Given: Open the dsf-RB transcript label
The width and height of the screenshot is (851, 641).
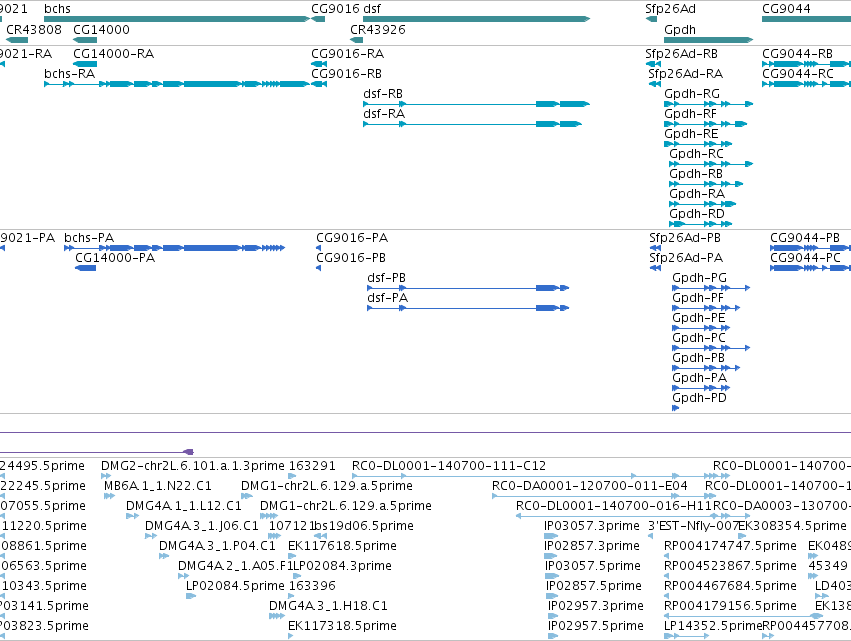Looking at the screenshot, I should (x=383, y=94).
